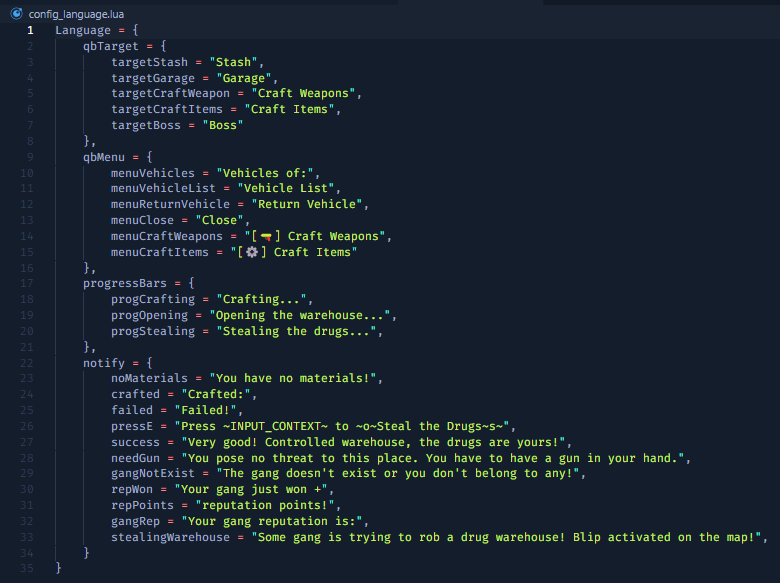Click the "Crafting..." string value
The width and height of the screenshot is (780, 583).
(262, 299)
